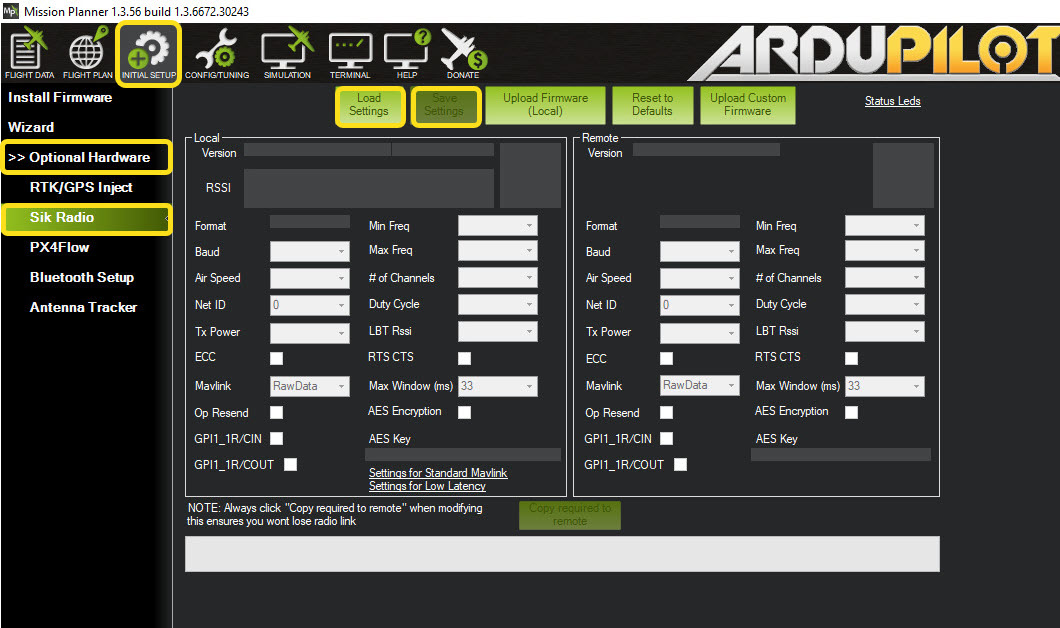Expand the Remote Tx Power dropdown

click(x=700, y=332)
